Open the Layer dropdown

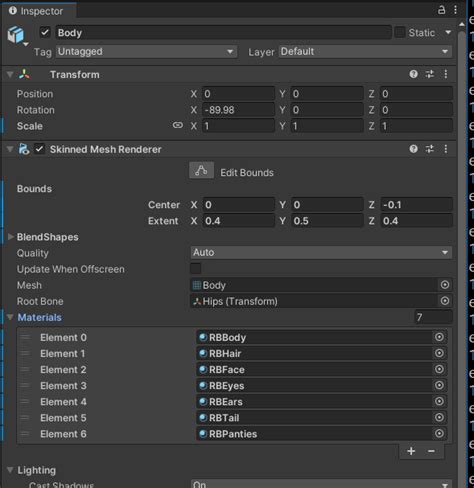[365, 52]
